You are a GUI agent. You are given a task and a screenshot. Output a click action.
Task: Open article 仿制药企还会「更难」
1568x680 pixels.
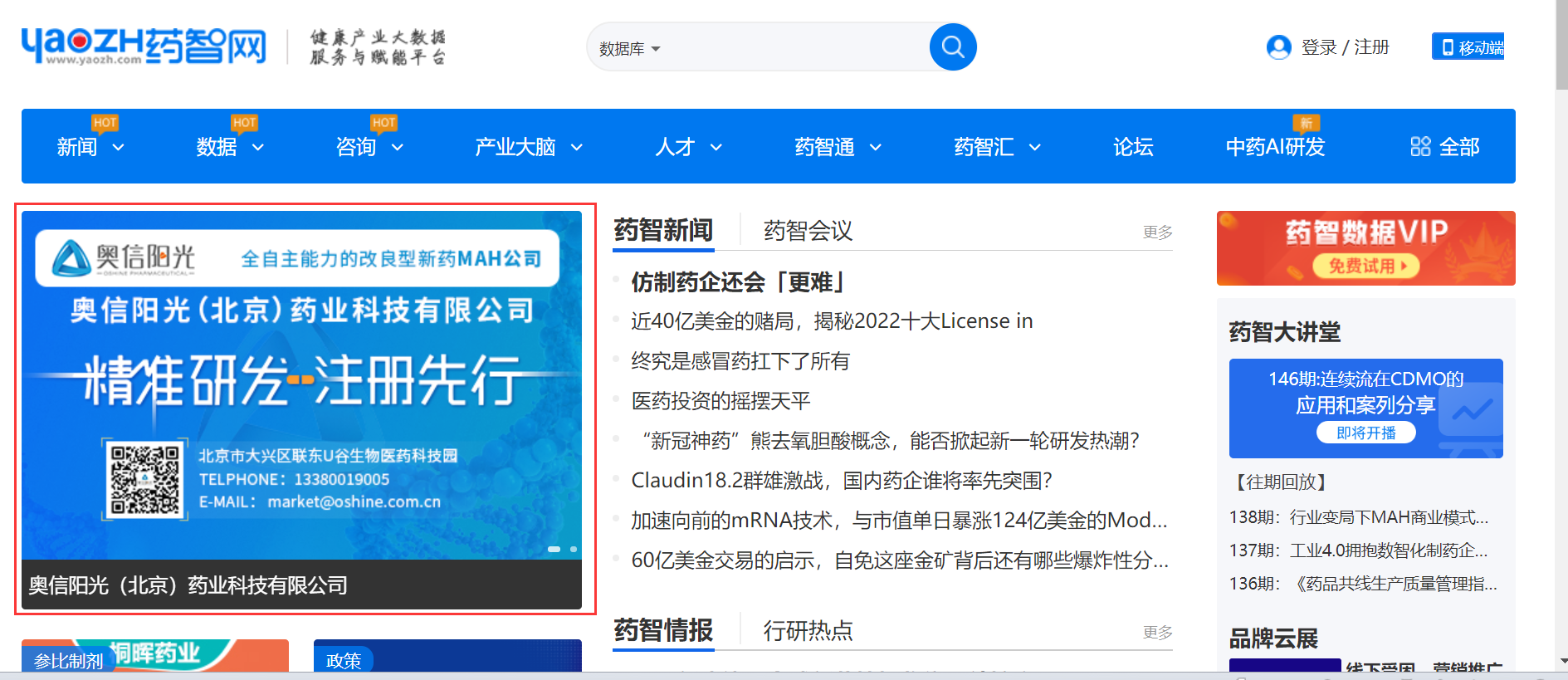click(x=737, y=282)
